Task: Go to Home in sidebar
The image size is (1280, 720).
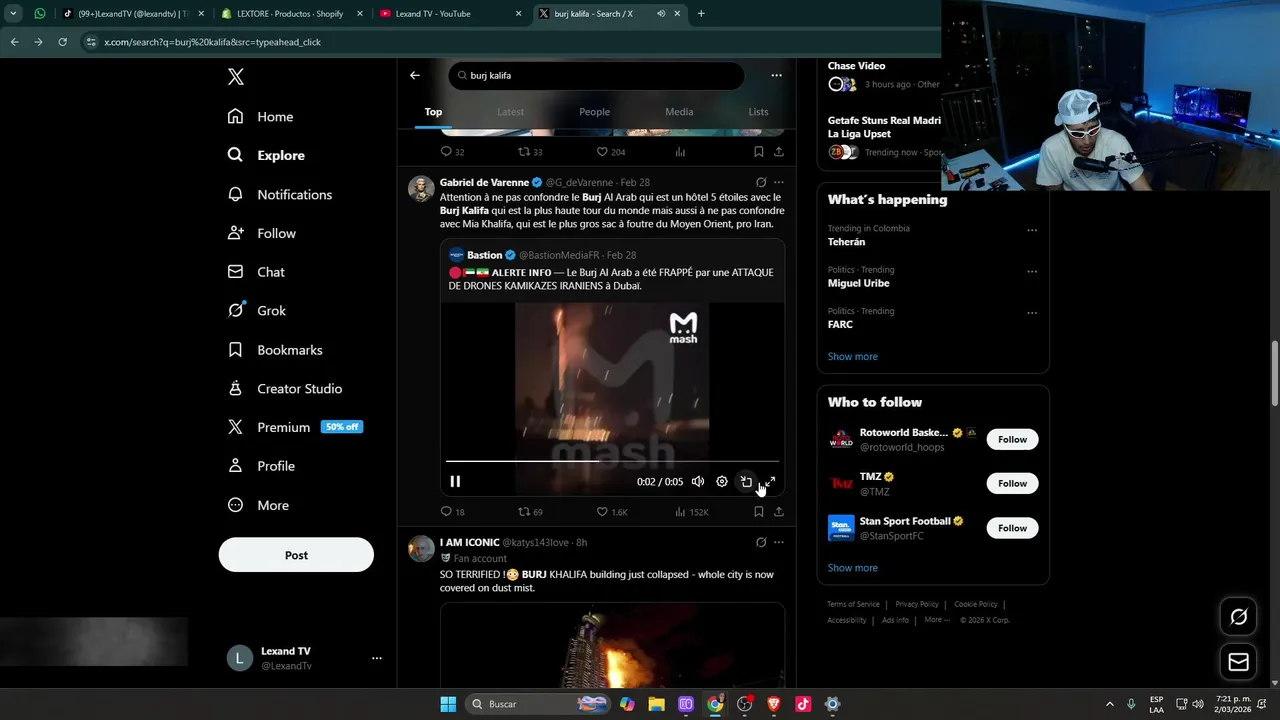Action: point(260,117)
